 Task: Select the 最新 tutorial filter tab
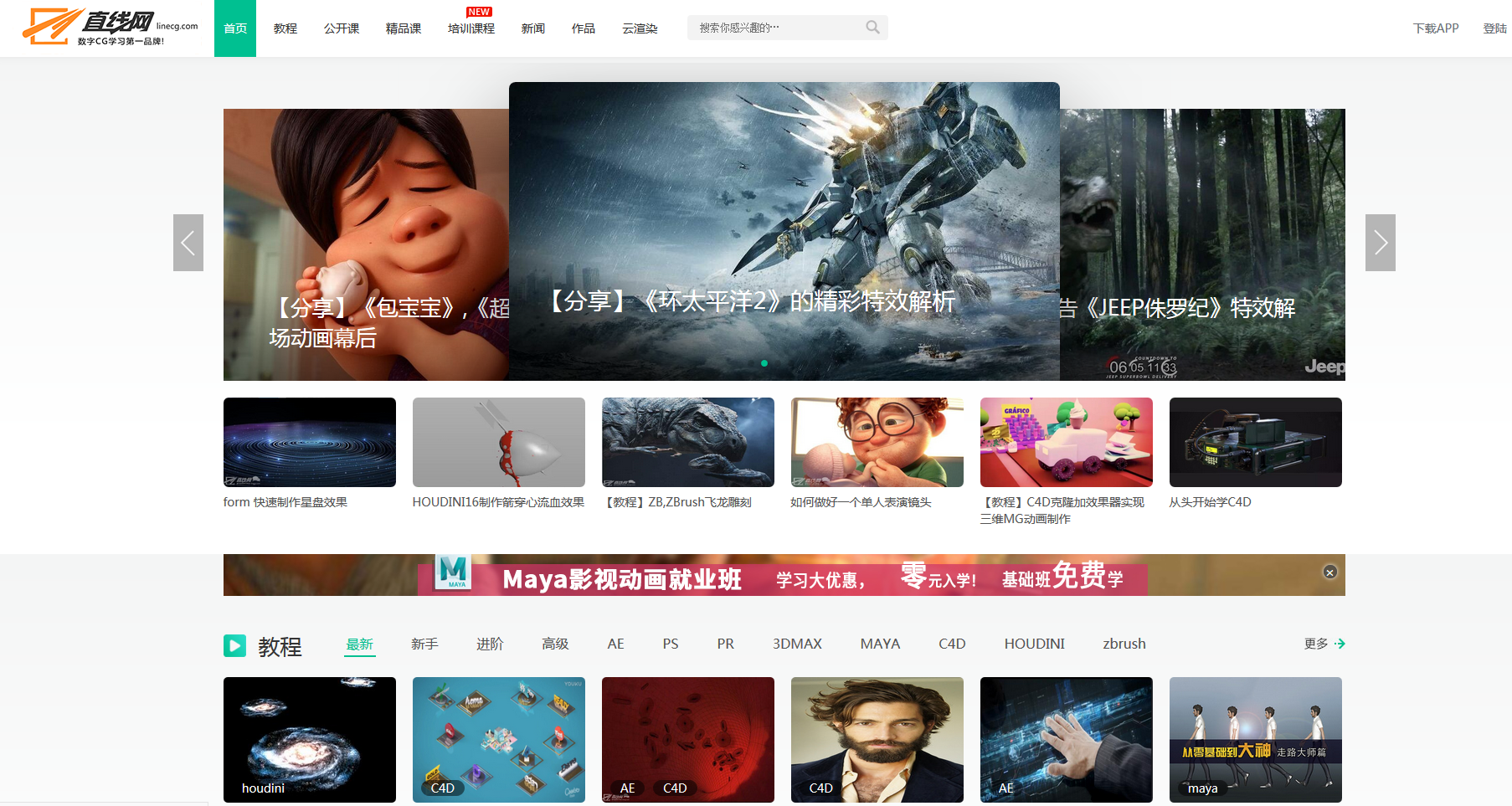point(360,644)
